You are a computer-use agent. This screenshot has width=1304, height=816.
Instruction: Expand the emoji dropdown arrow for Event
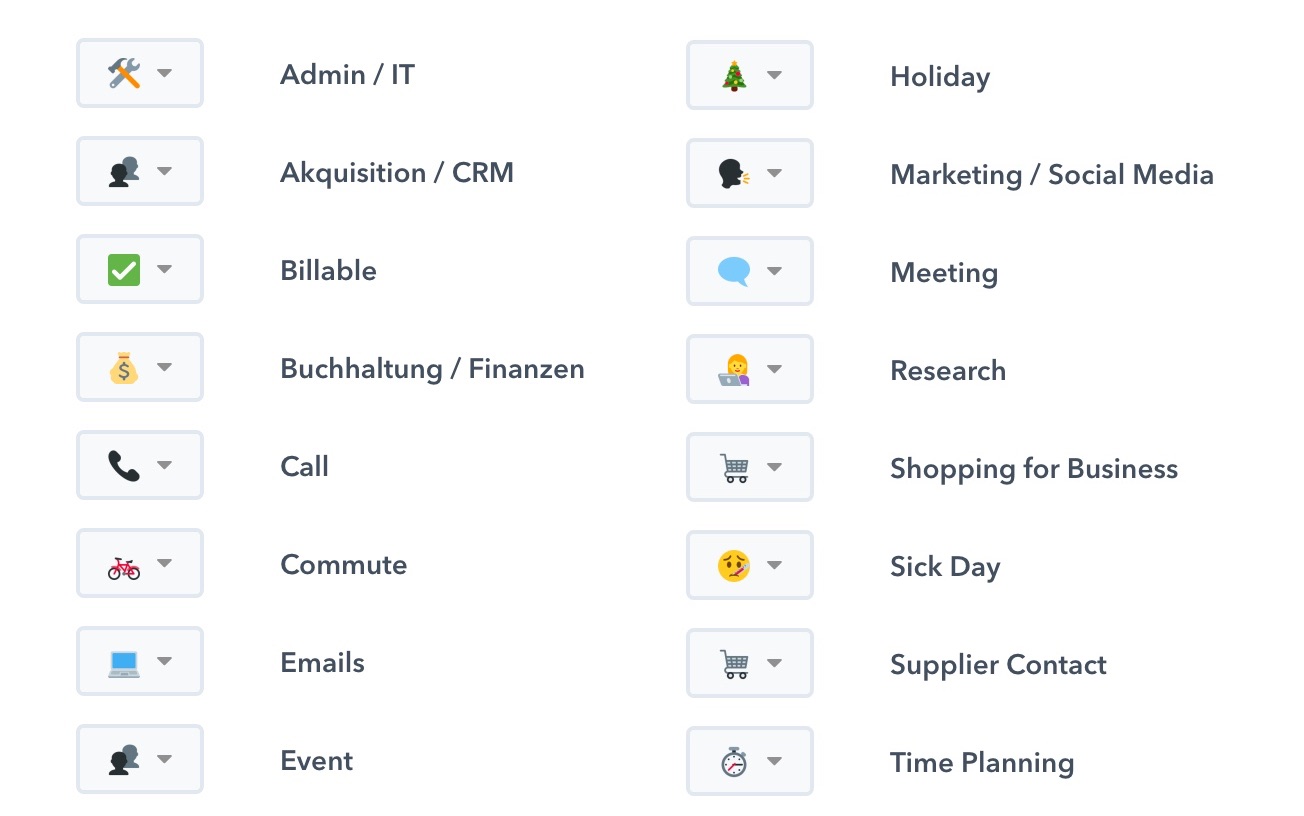165,759
